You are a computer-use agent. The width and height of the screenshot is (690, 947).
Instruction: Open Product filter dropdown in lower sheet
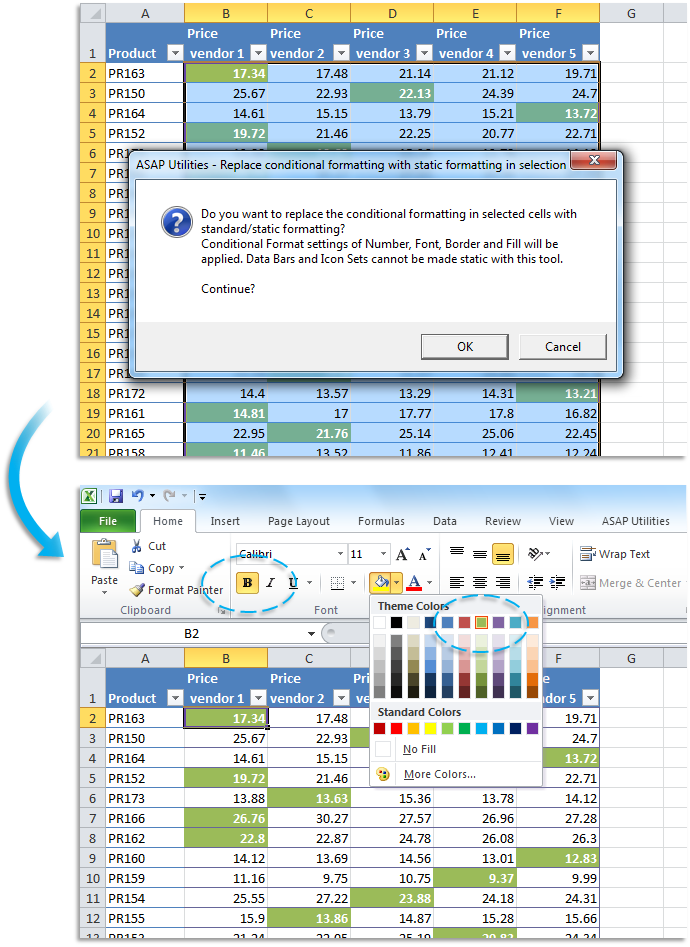pos(175,698)
